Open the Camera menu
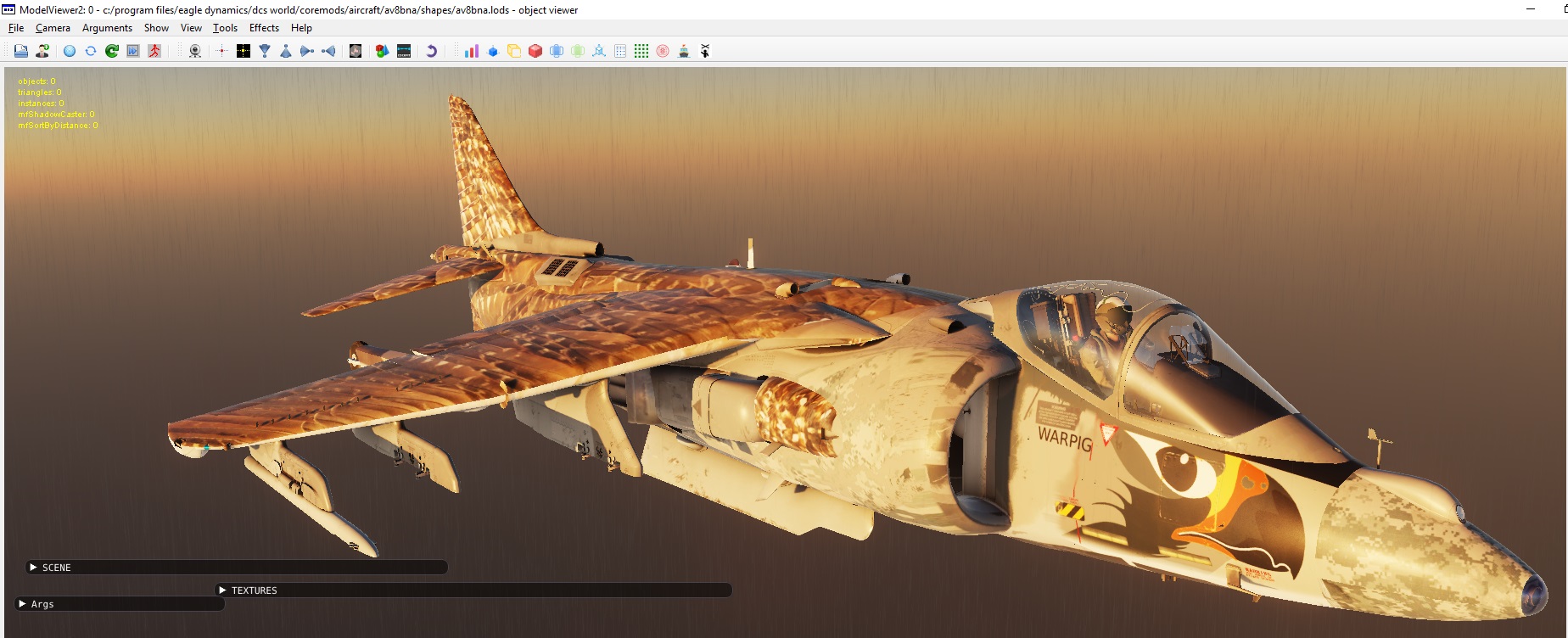1568x638 pixels. pyautogui.click(x=53, y=28)
